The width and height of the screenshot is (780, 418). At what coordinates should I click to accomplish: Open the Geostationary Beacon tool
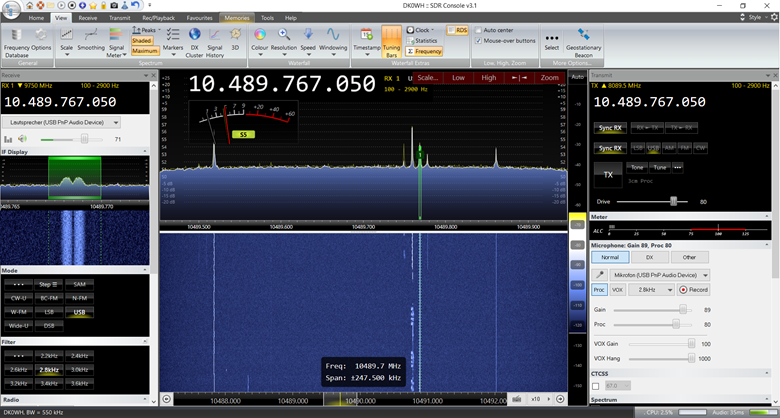coord(584,42)
